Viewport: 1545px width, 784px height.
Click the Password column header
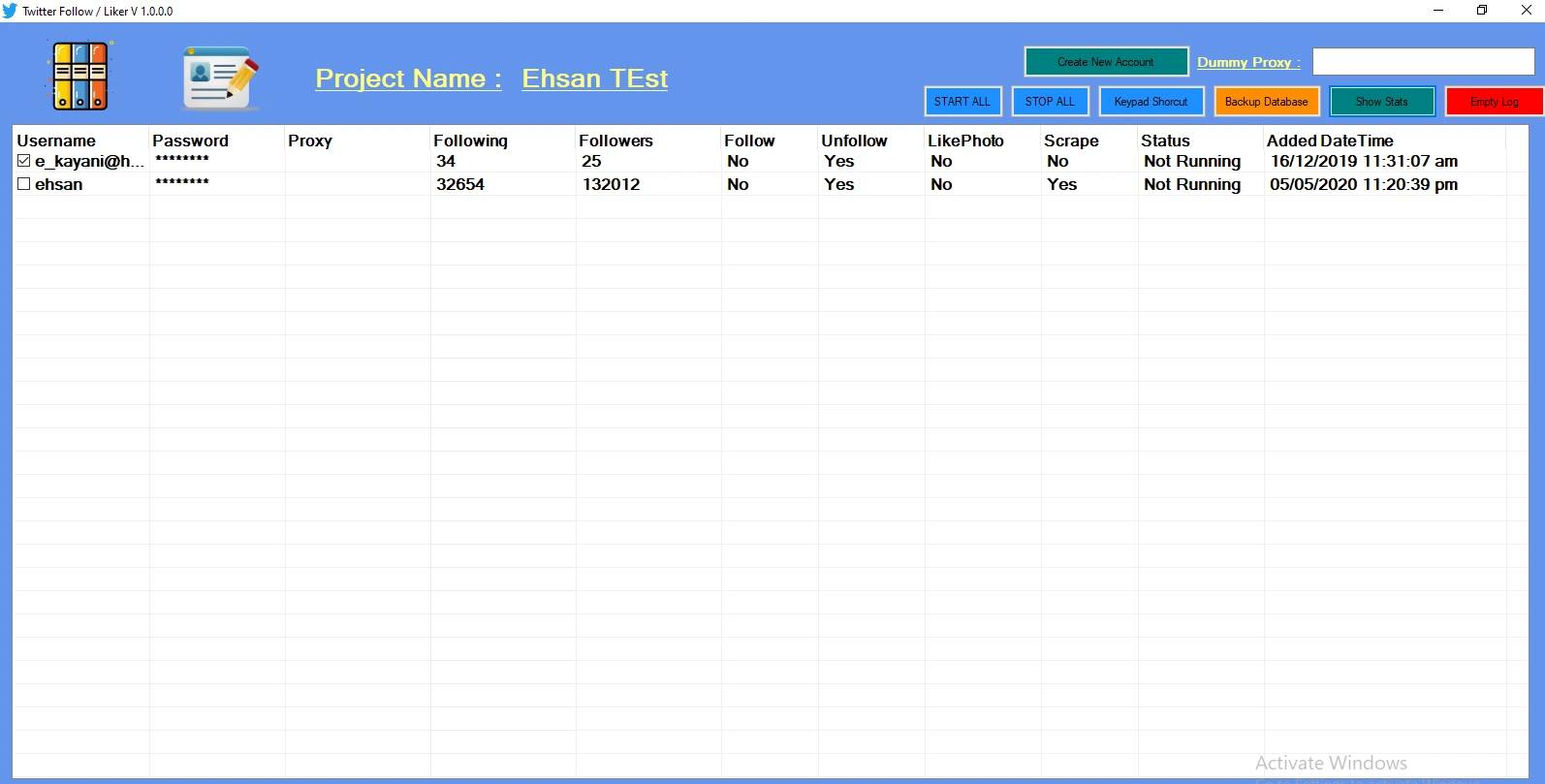[x=217, y=141]
